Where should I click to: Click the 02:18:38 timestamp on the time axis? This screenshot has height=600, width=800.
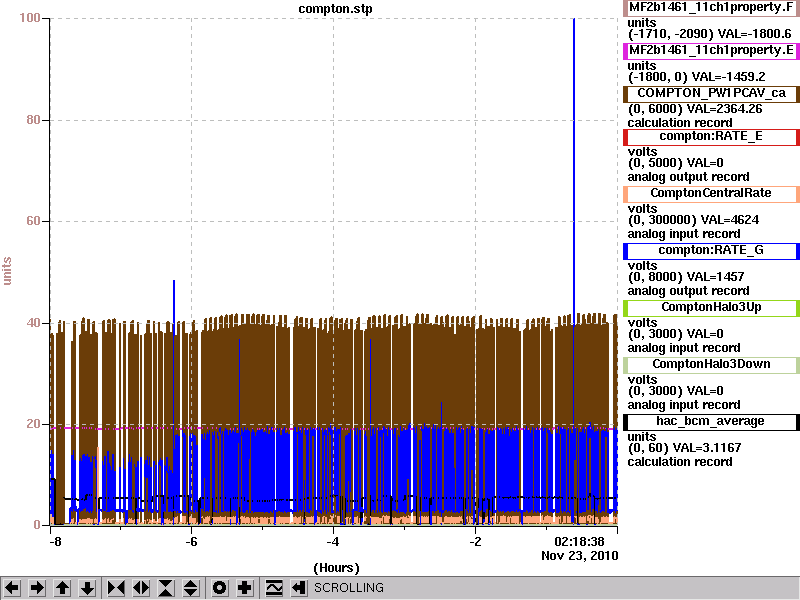[579, 541]
